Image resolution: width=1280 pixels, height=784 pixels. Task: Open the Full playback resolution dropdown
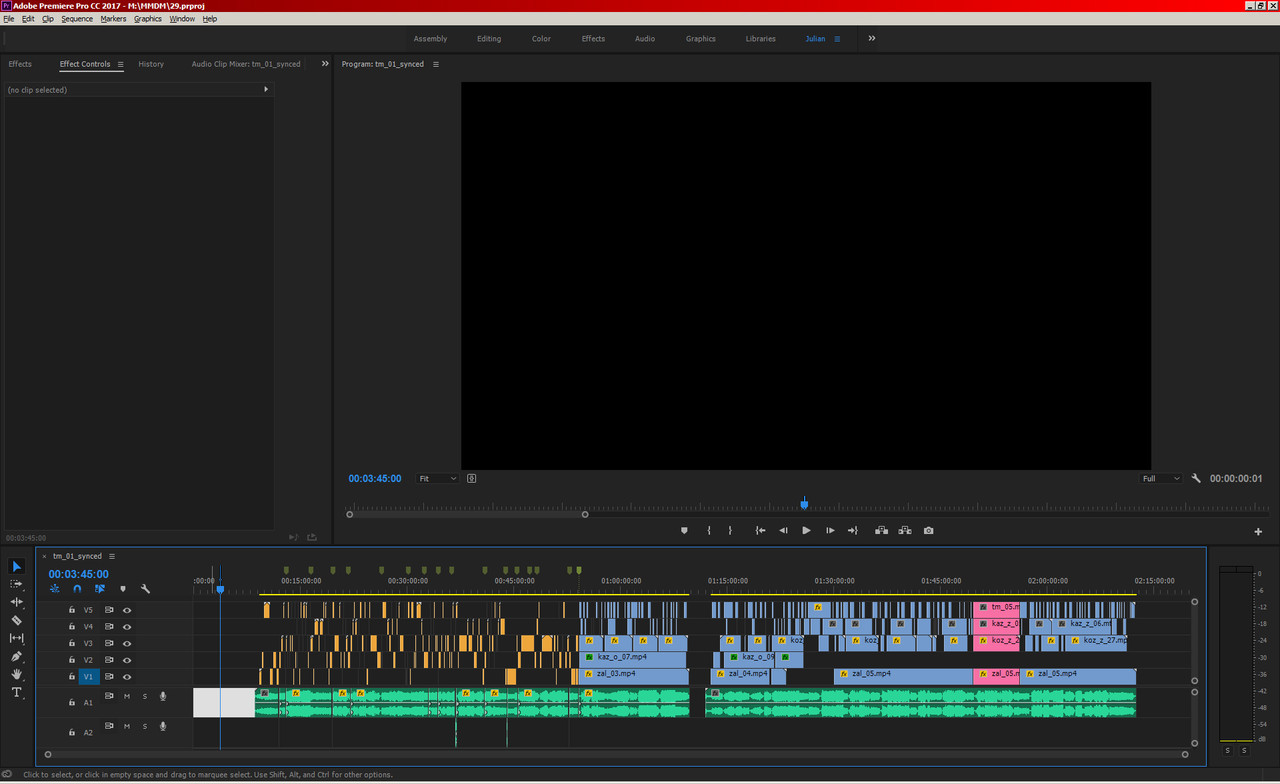[x=1161, y=479]
